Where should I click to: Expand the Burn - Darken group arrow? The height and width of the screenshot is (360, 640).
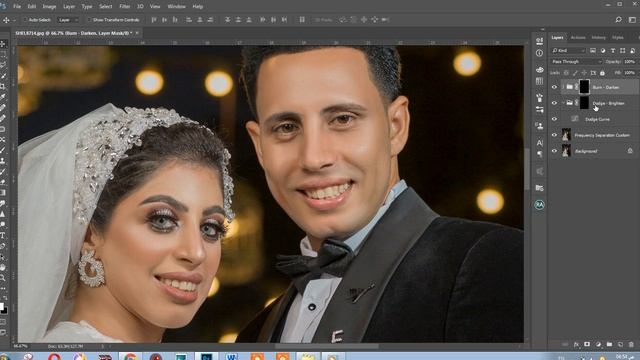[563, 87]
